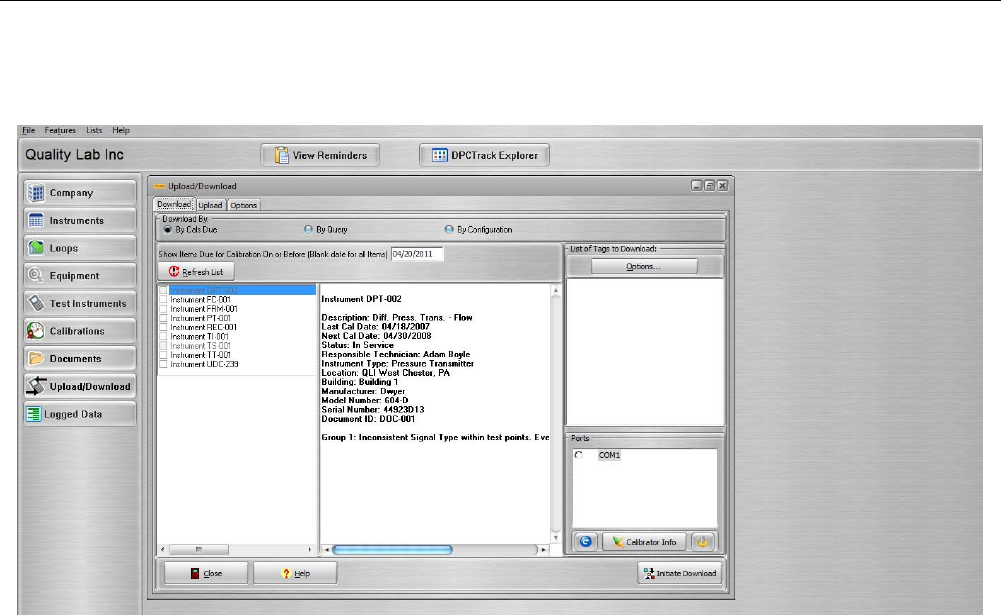Image resolution: width=1001 pixels, height=615 pixels.
Task: Click the Document ID DOC-001 line
Action: pos(368,419)
